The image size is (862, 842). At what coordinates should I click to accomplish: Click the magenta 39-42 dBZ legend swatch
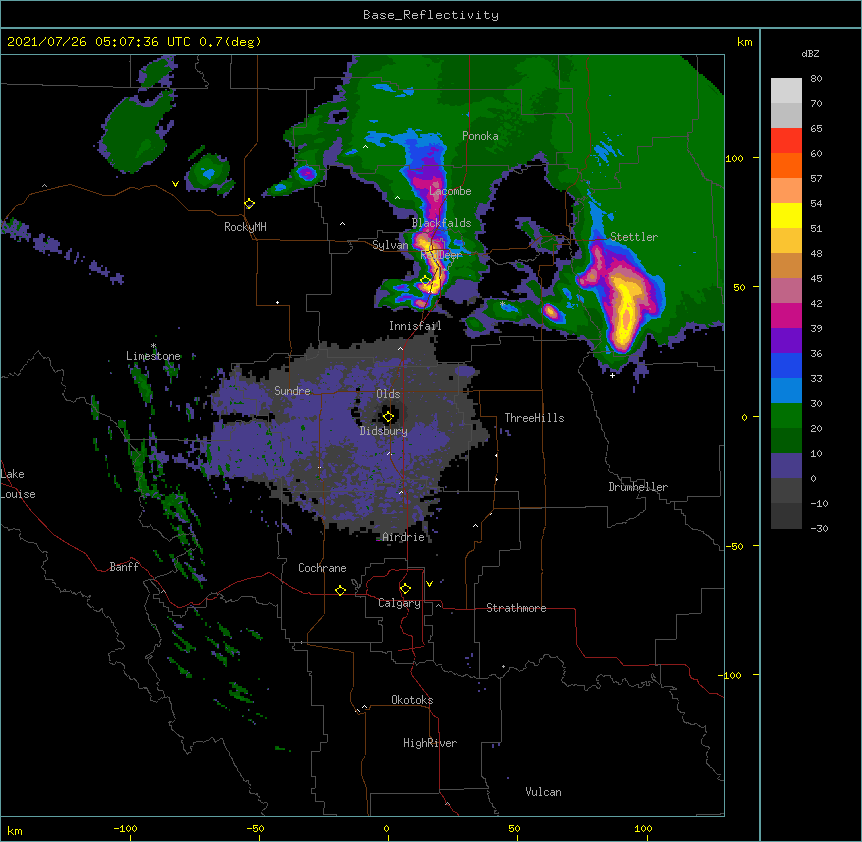pos(786,315)
